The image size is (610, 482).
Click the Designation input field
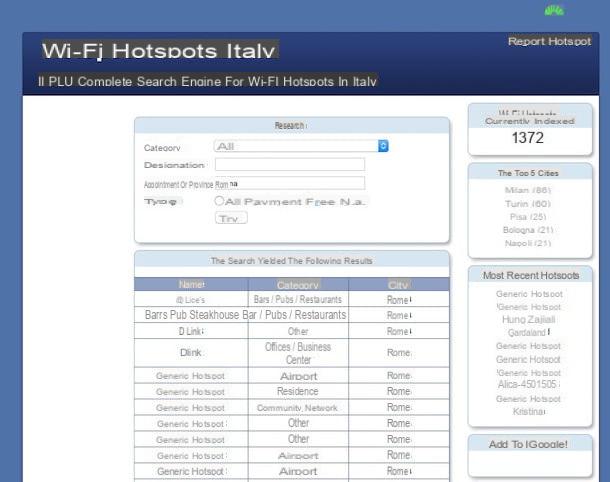290,164
